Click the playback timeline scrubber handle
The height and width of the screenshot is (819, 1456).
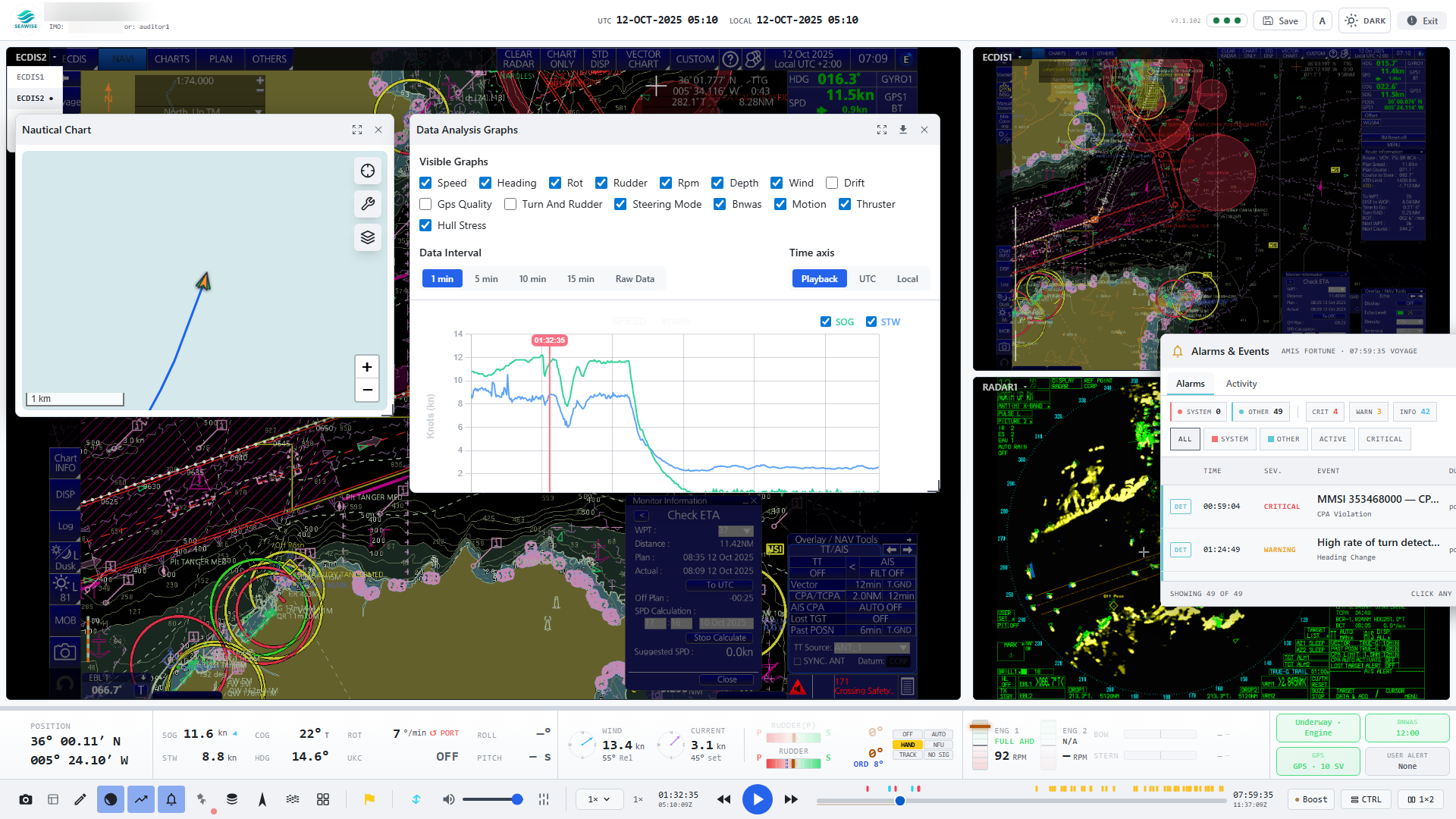click(x=900, y=801)
